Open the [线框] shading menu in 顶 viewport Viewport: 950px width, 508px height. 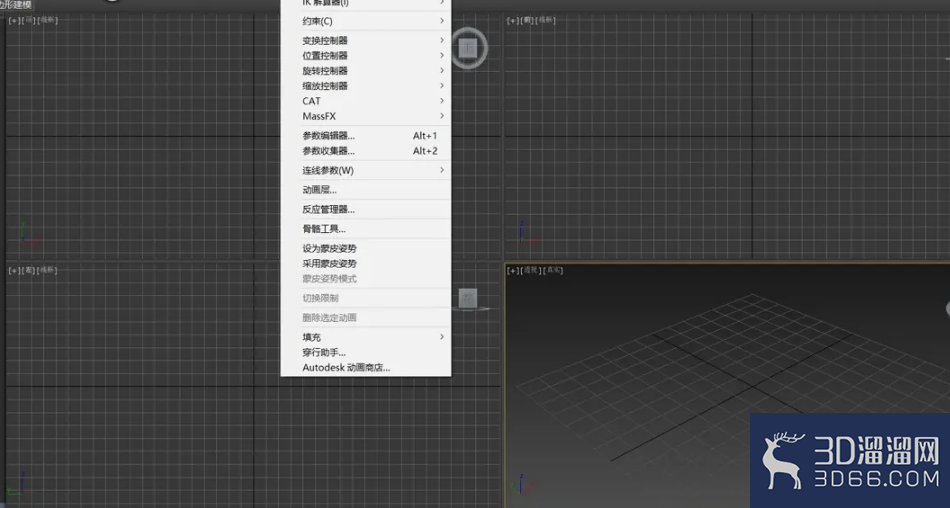(47, 21)
